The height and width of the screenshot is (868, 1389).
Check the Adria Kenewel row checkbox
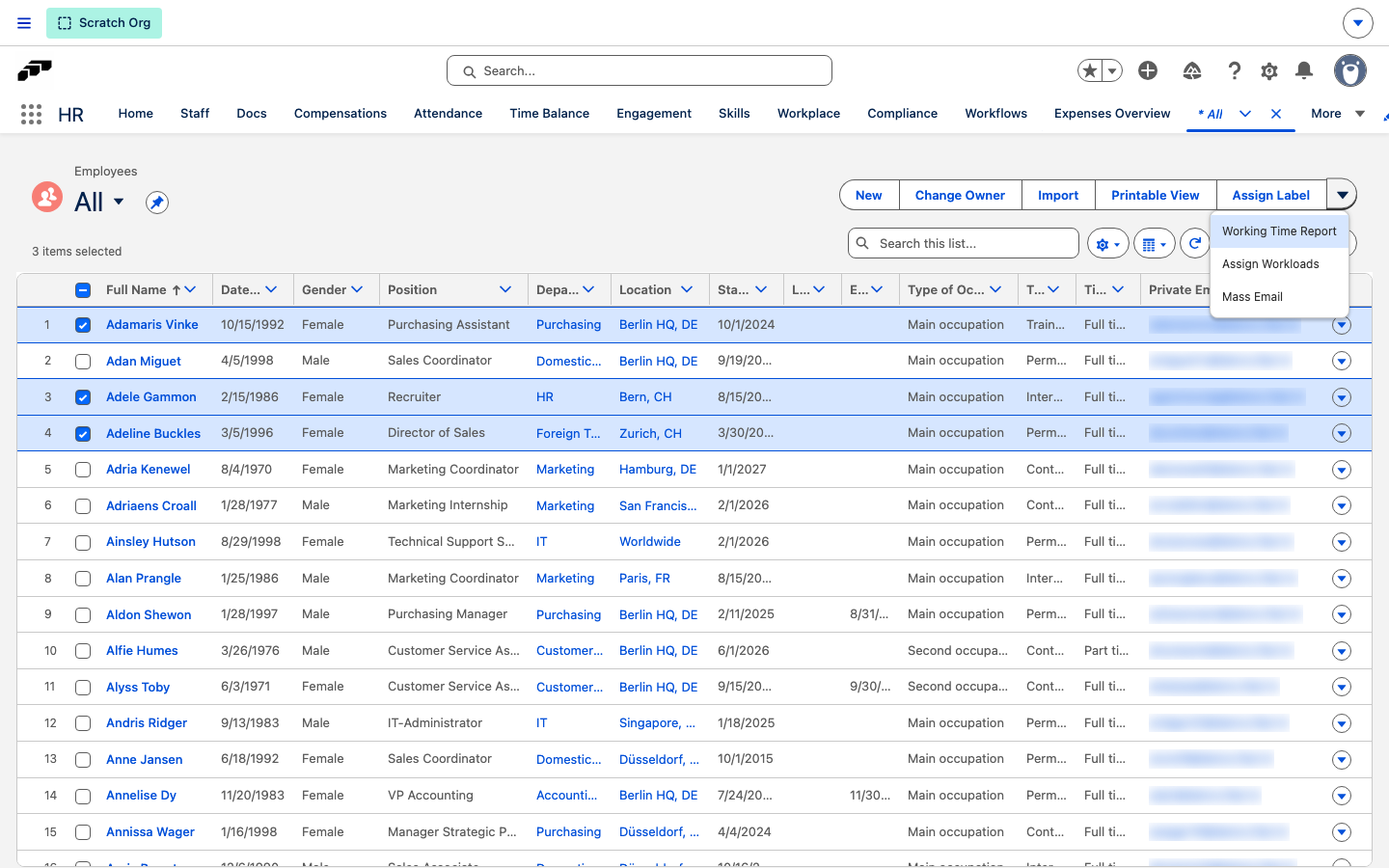coord(83,470)
